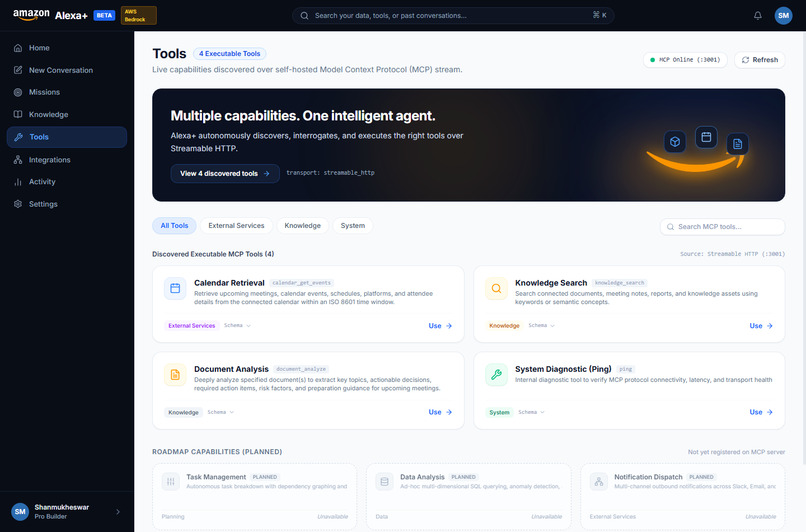Expand Schema for Knowledge Search
This screenshot has width=806, height=532.
(541, 325)
